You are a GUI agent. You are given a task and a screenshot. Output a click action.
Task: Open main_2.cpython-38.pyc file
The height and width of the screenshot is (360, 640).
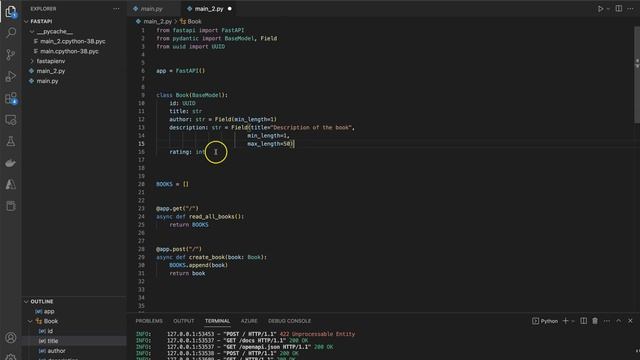73,41
